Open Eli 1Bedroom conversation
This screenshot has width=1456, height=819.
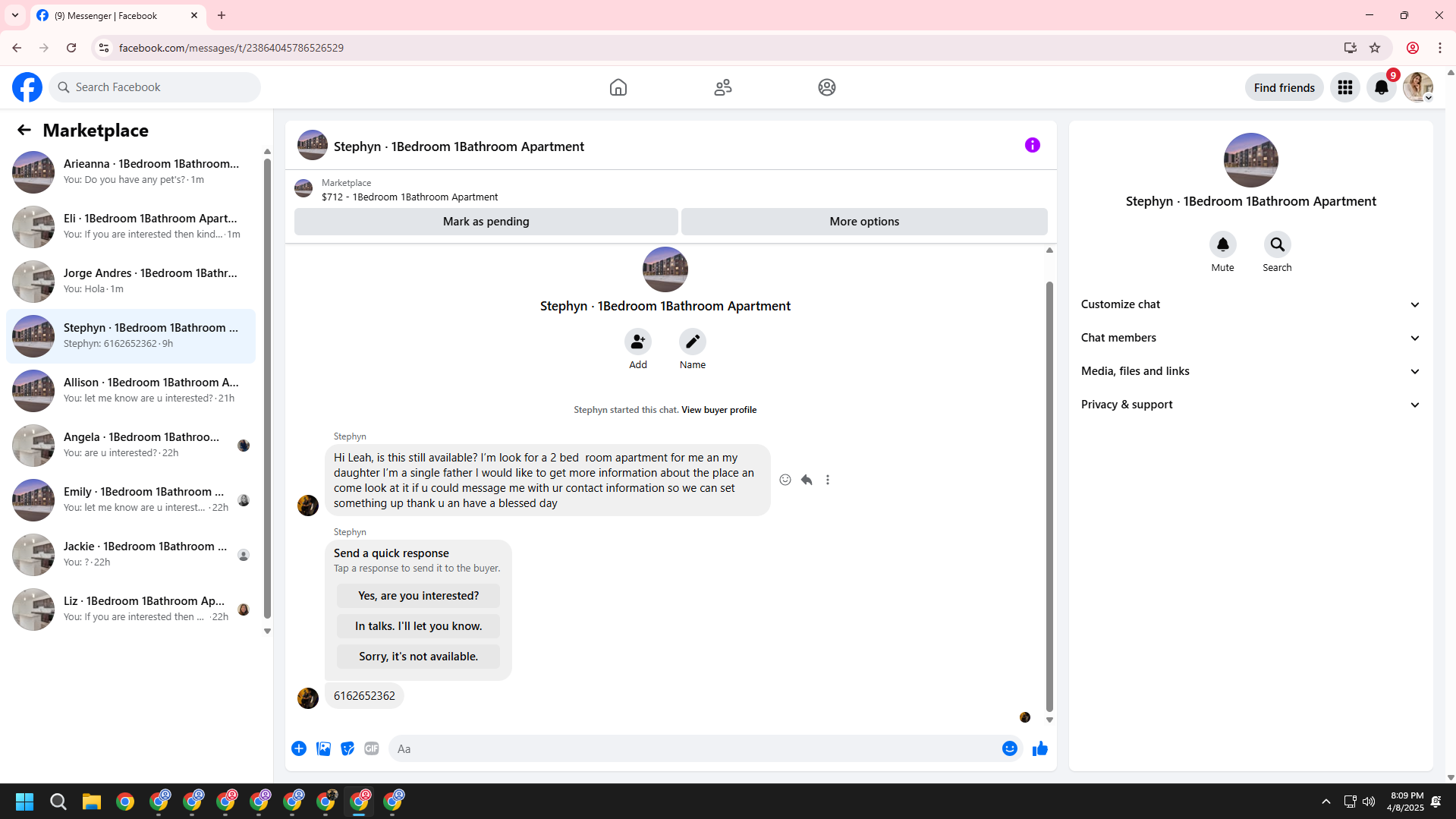(x=131, y=227)
